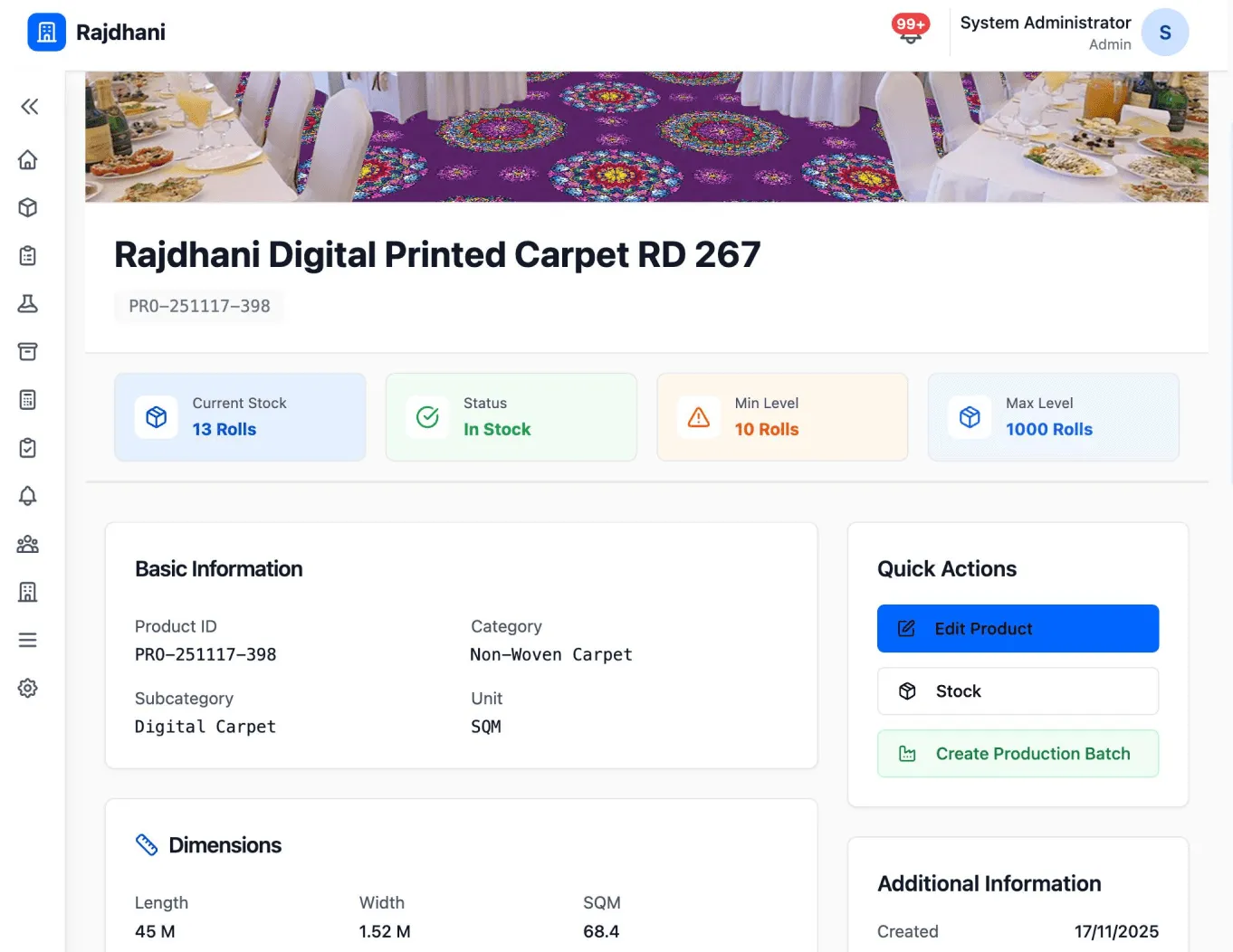The image size is (1233, 952).
Task: Collapse the sidebar with double-chevron icon
Action: (29, 107)
